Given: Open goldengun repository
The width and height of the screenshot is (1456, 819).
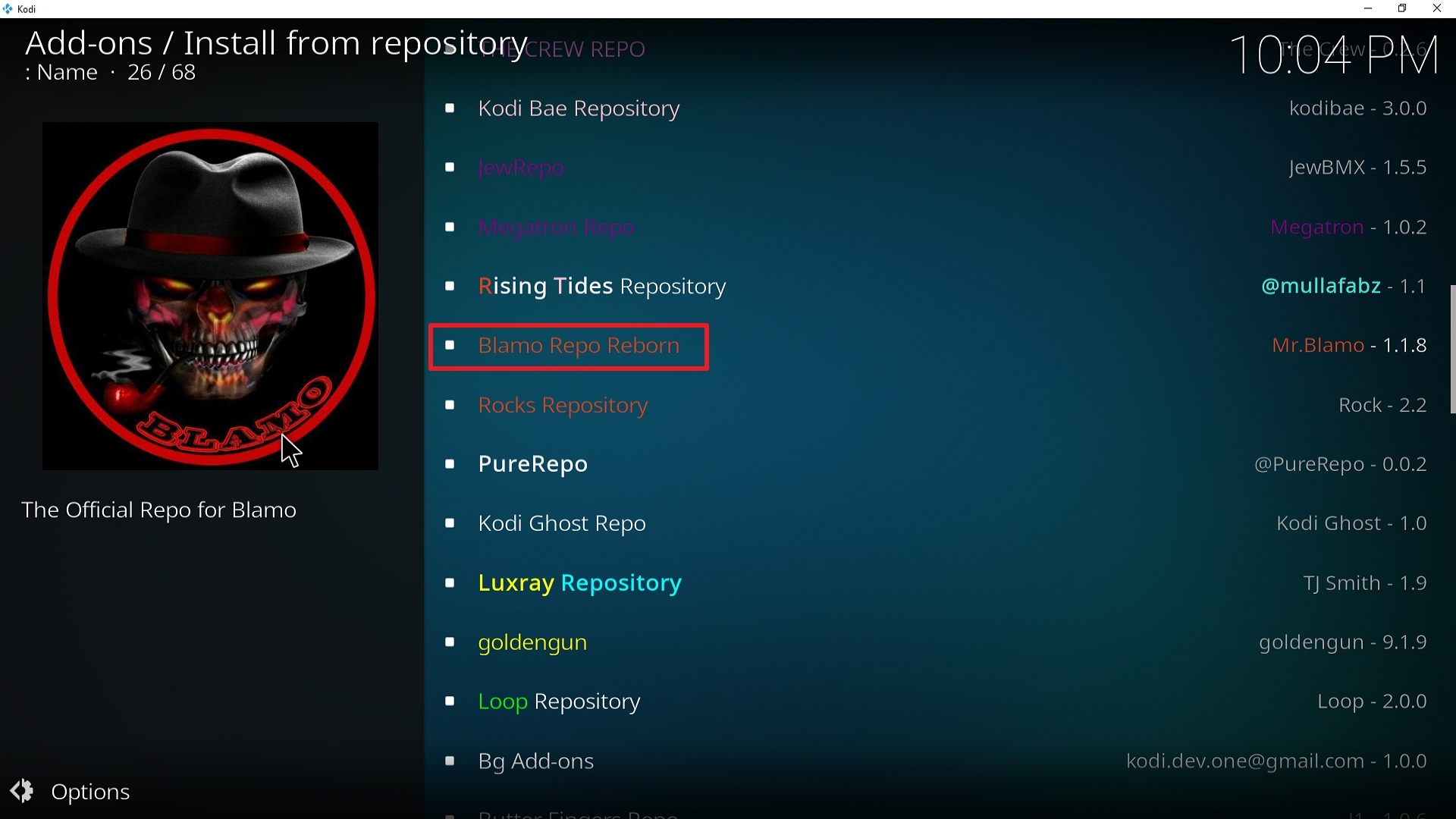Looking at the screenshot, I should tap(940, 642).
